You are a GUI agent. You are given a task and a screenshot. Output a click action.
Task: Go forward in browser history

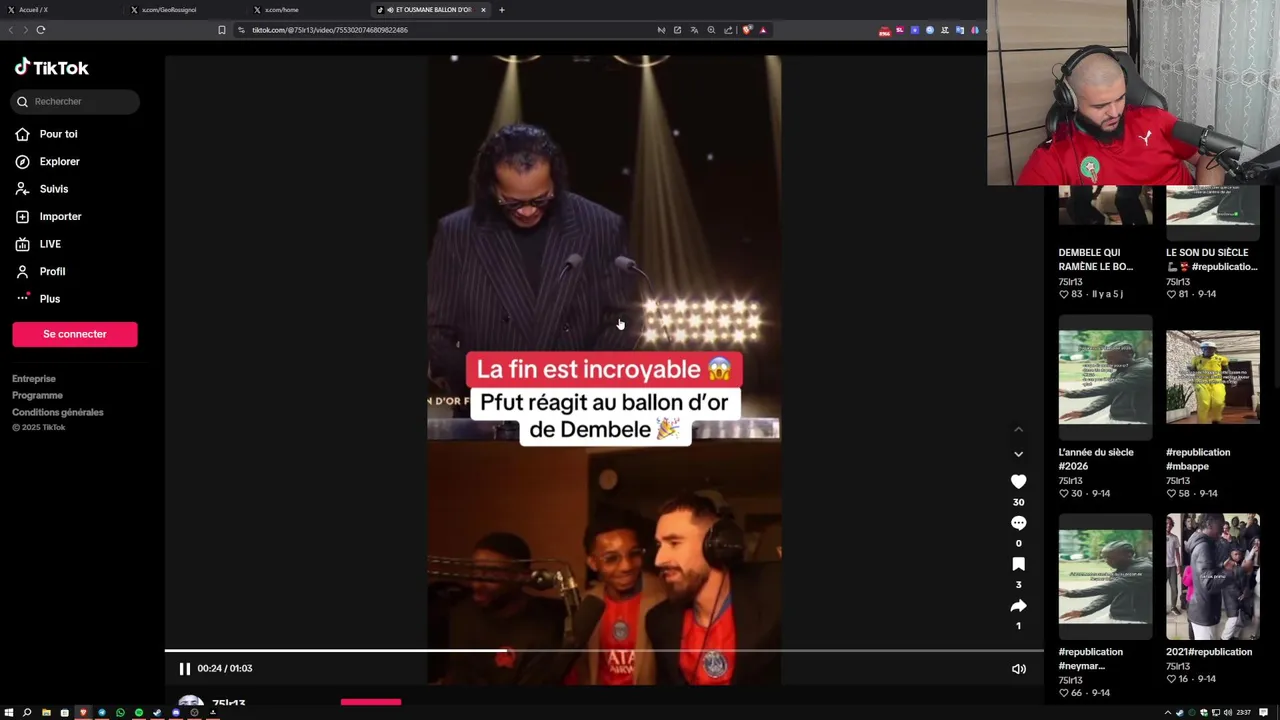(x=25, y=30)
